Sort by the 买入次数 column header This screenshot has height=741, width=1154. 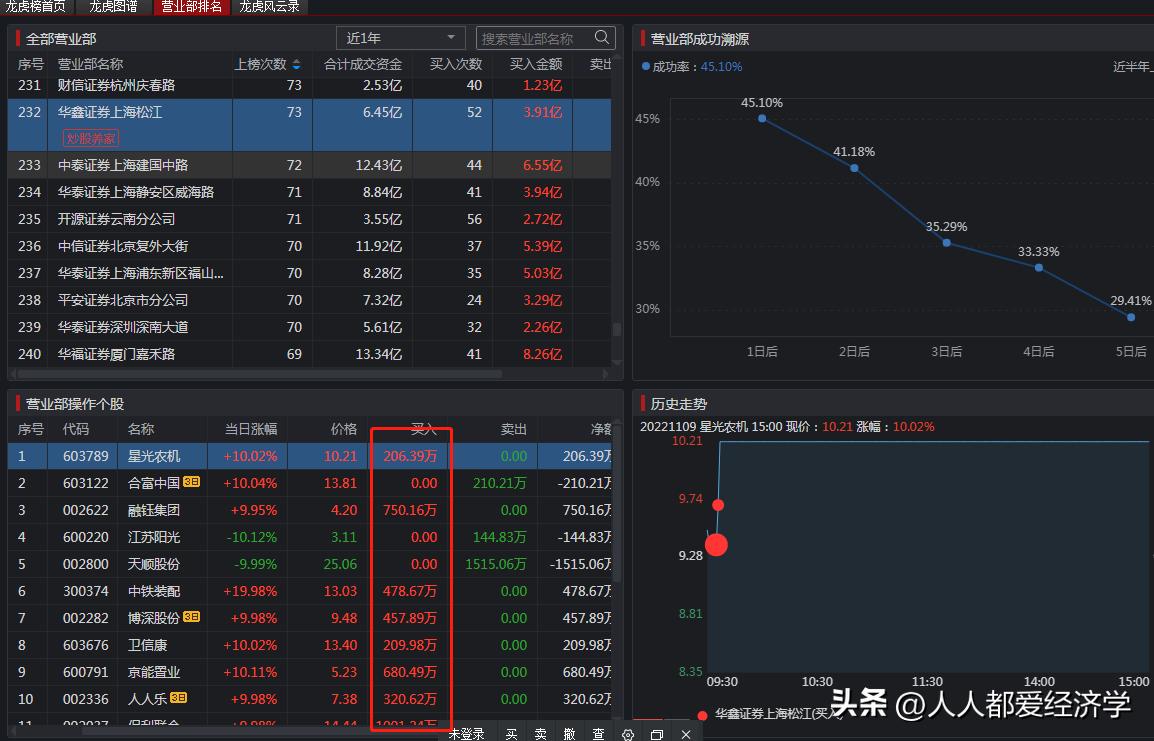click(456, 65)
